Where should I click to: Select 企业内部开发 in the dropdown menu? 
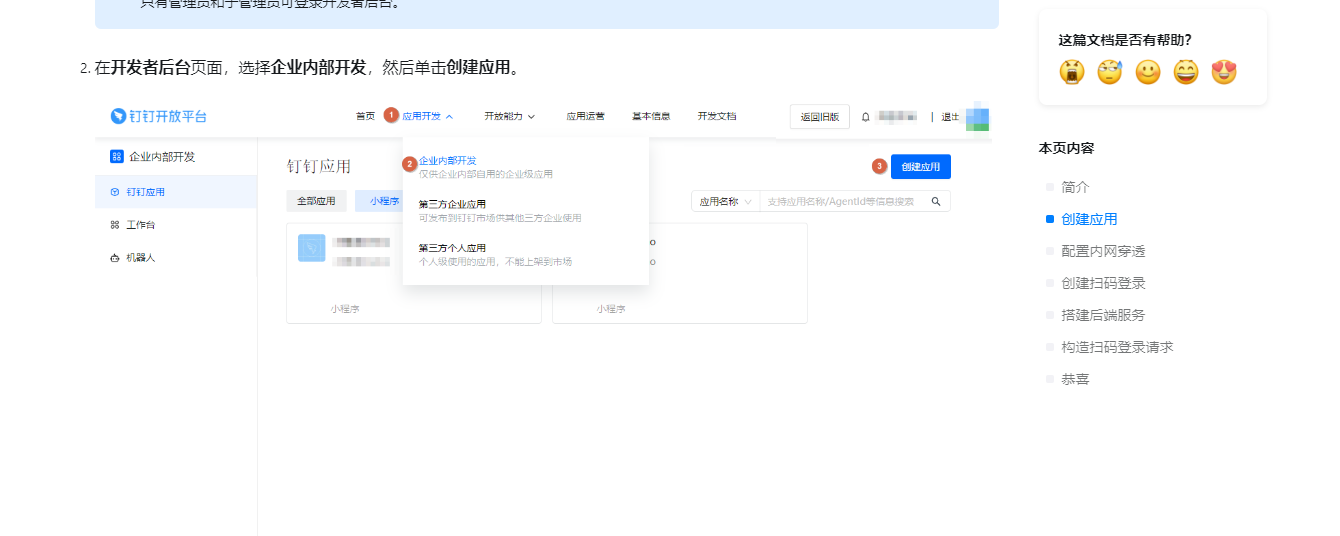[x=447, y=160]
